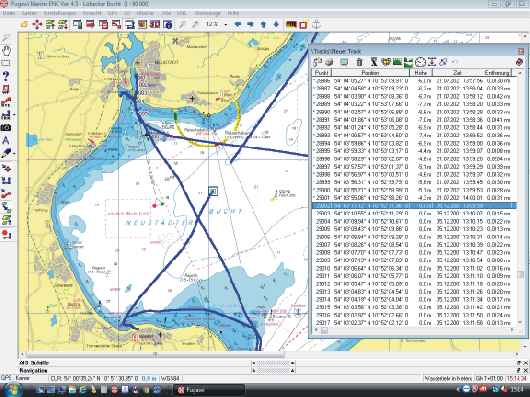The height and width of the screenshot is (397, 530).
Task: Click the yellow-green grid icon in track panel toolbar
Action: tap(386, 62)
